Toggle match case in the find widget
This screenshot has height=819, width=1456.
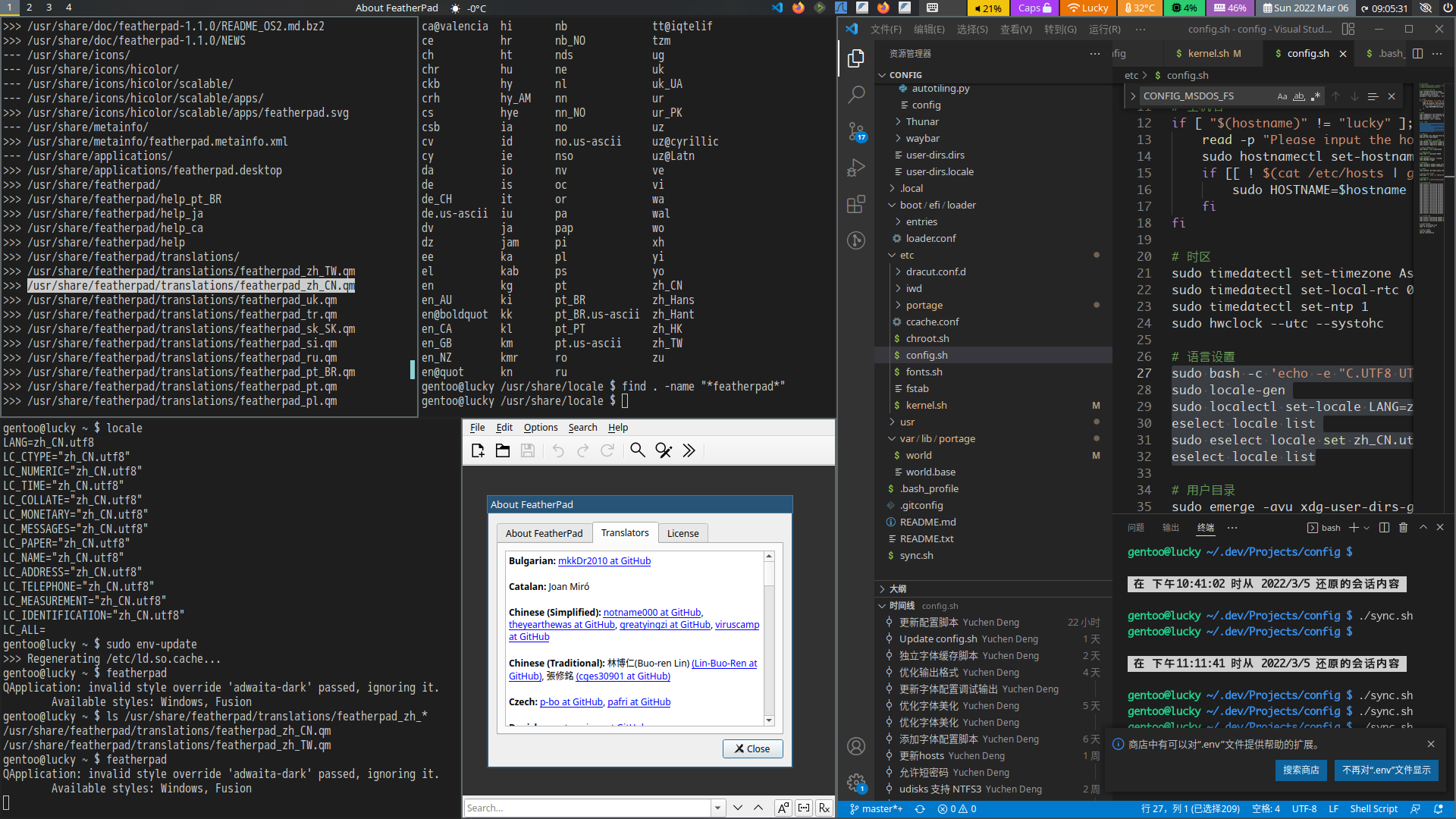(1282, 96)
